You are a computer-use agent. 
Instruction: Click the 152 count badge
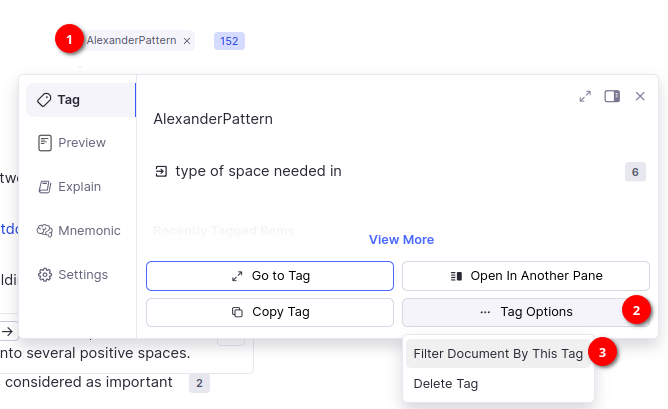pos(228,41)
